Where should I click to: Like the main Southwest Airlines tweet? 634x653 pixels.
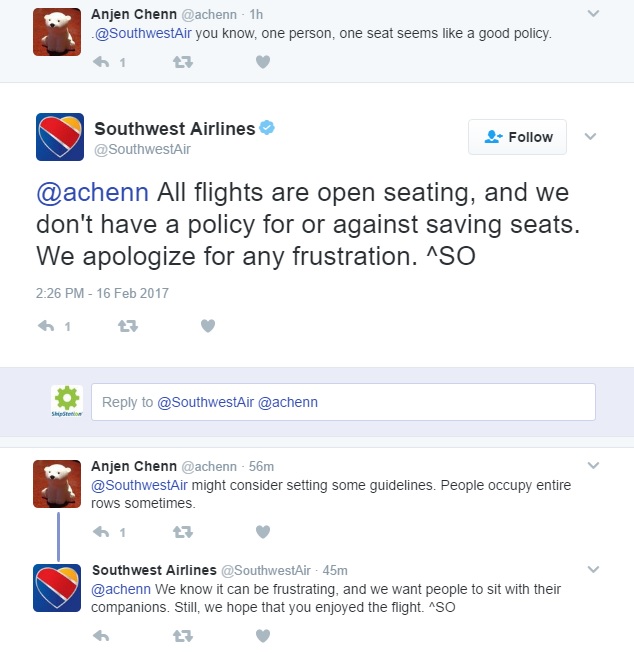pos(208,326)
